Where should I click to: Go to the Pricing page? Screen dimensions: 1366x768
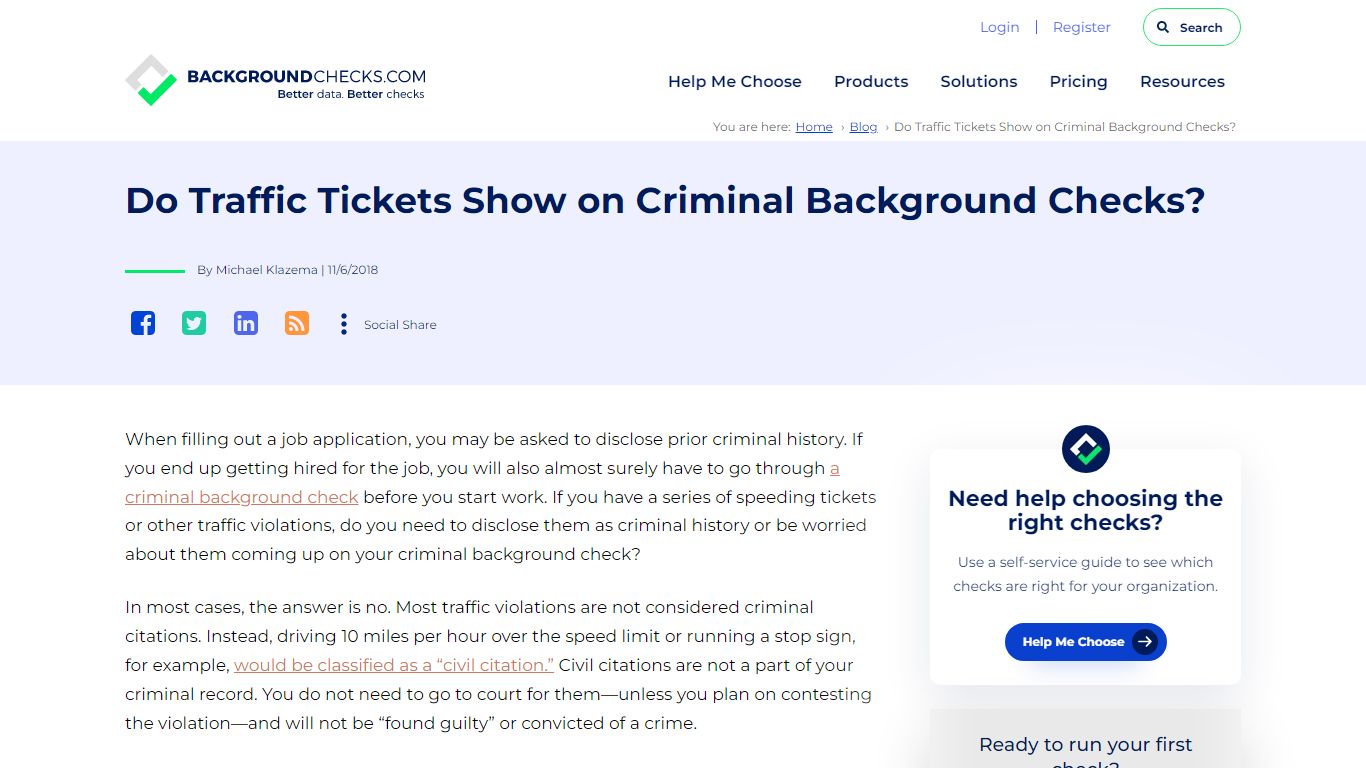click(1078, 82)
